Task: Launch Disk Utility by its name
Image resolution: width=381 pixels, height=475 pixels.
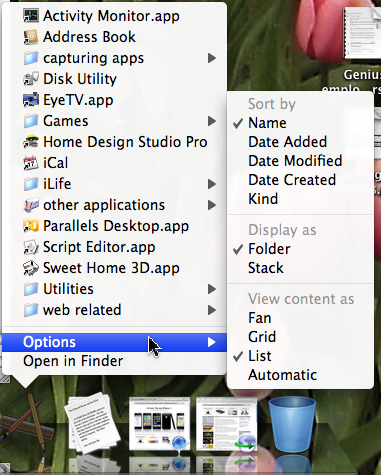Action: click(80, 79)
